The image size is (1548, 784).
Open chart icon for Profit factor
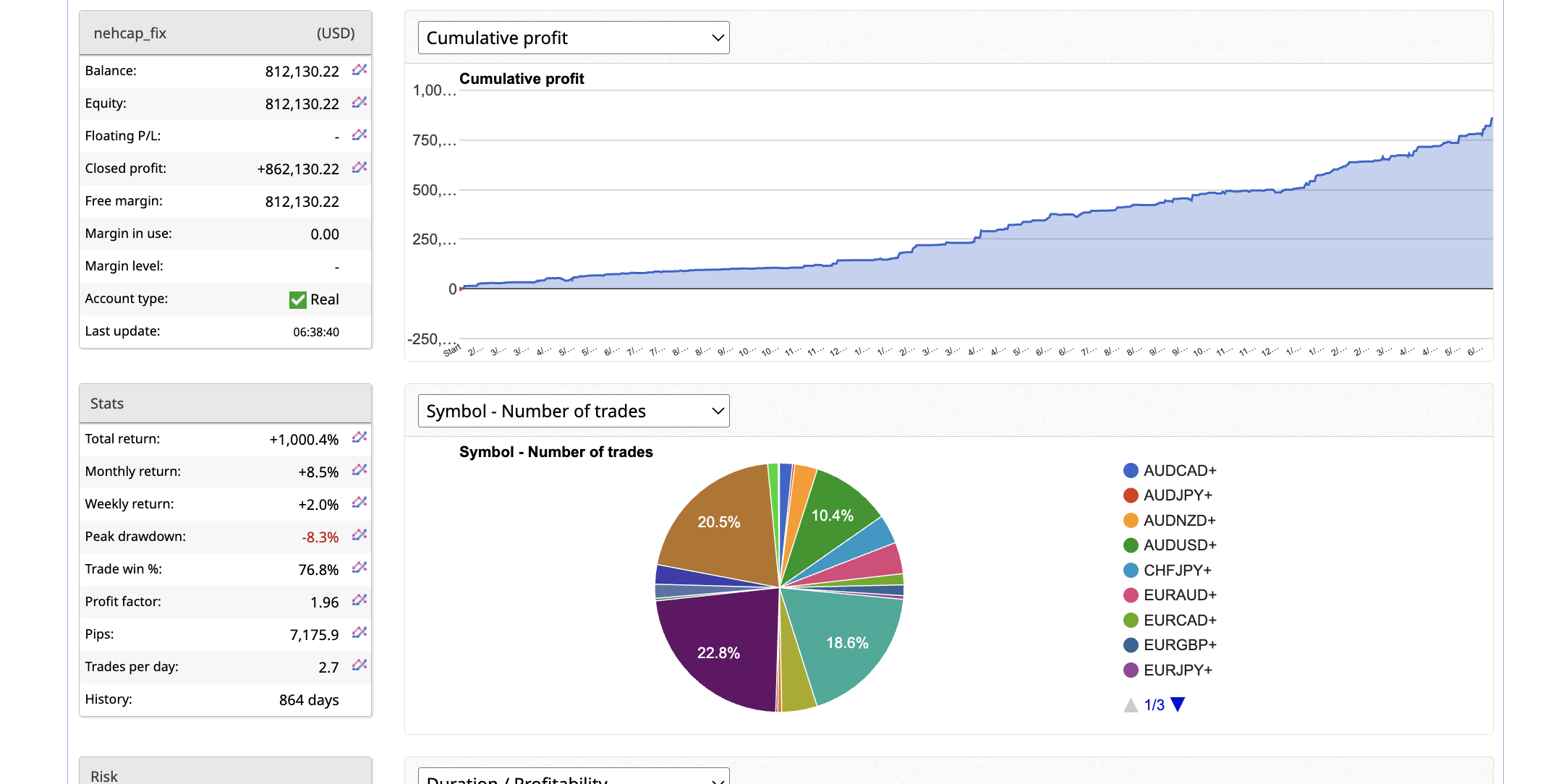point(360,600)
